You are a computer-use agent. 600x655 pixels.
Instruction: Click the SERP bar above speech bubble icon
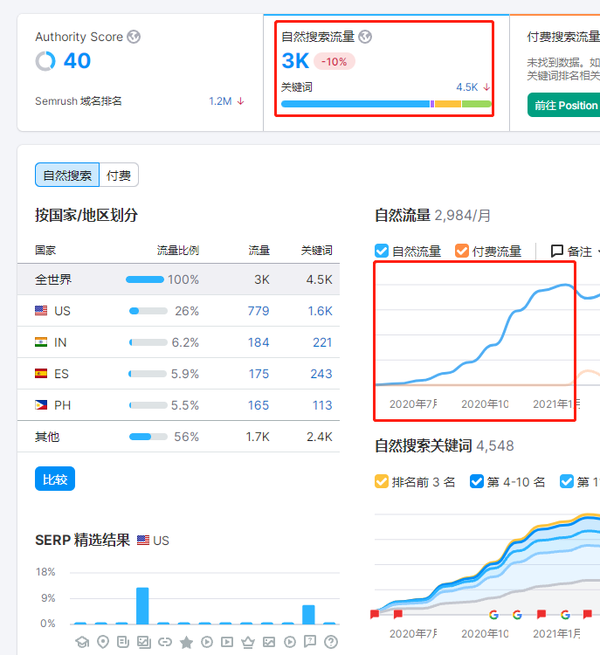tap(308, 614)
